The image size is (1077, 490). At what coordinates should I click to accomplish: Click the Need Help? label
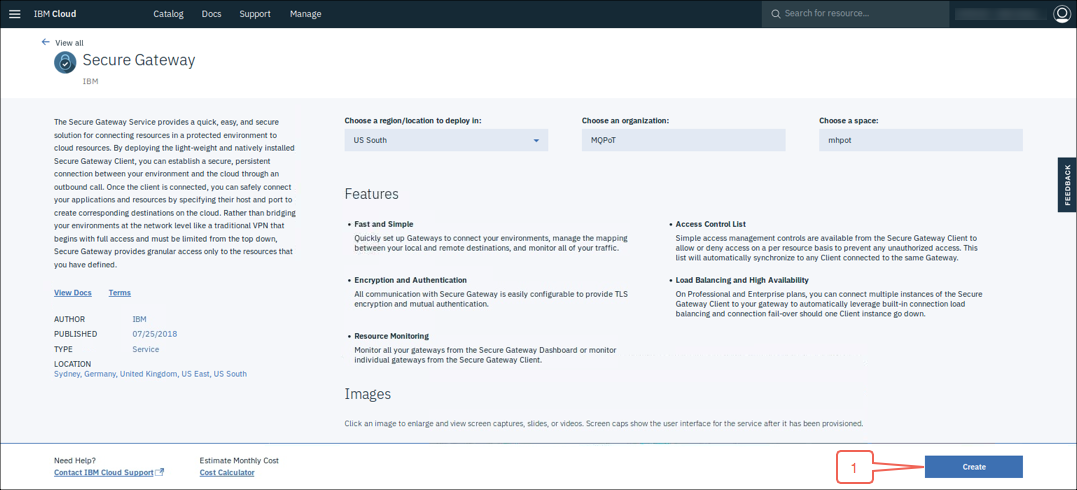tap(75, 460)
